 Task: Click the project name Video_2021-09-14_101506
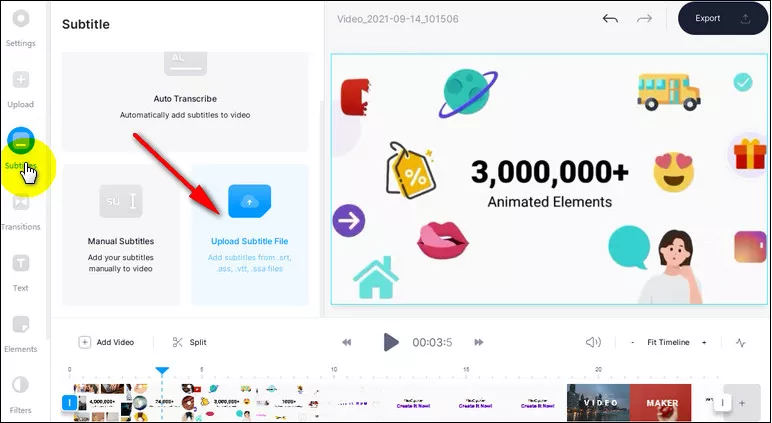pos(397,19)
